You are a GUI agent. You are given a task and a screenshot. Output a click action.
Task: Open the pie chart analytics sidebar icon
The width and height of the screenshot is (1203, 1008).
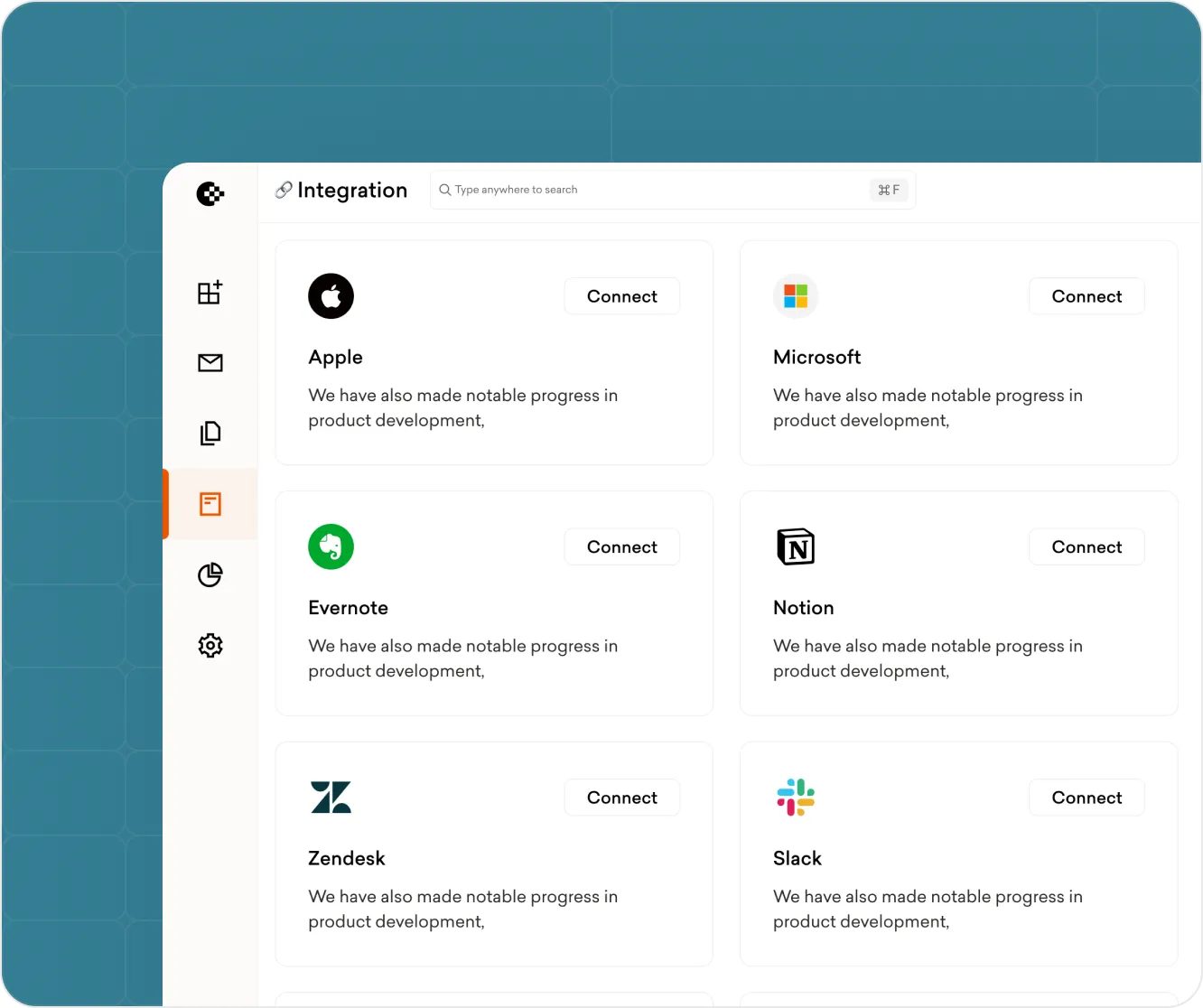click(210, 574)
